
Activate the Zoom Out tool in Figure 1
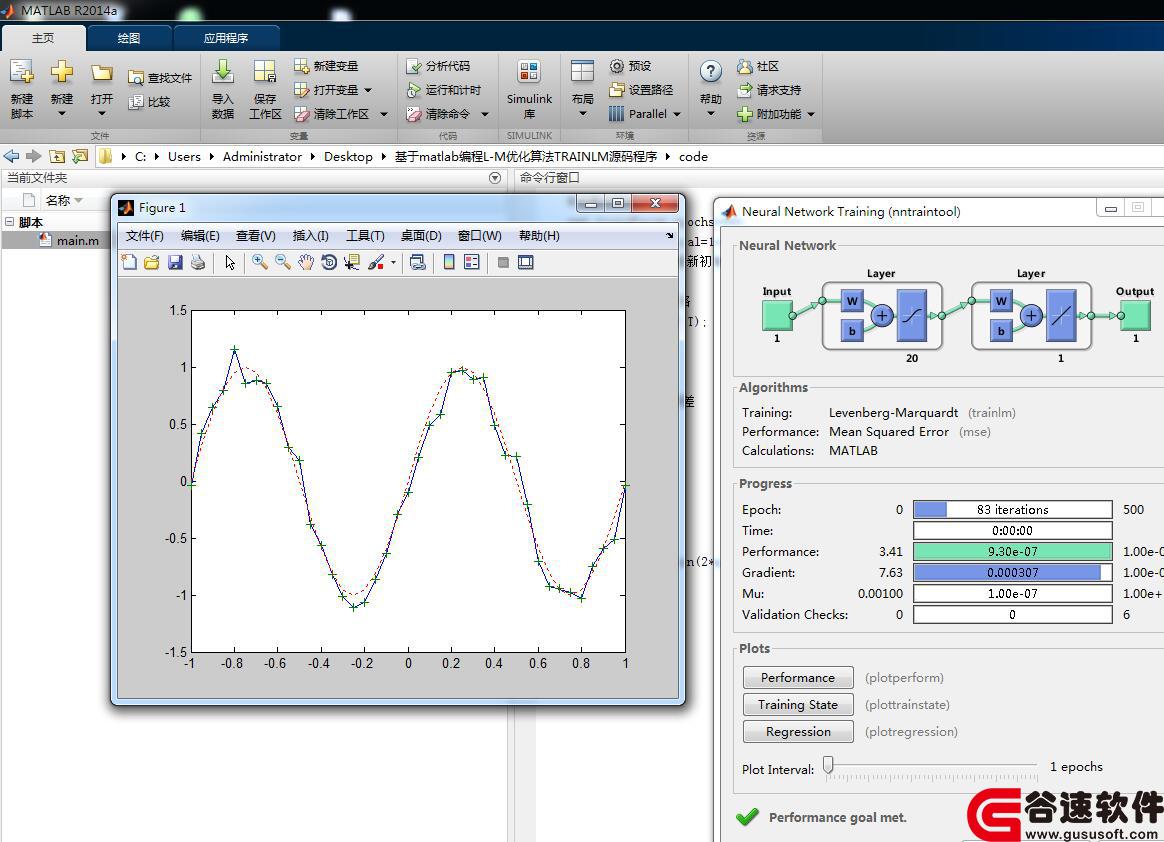pos(283,262)
